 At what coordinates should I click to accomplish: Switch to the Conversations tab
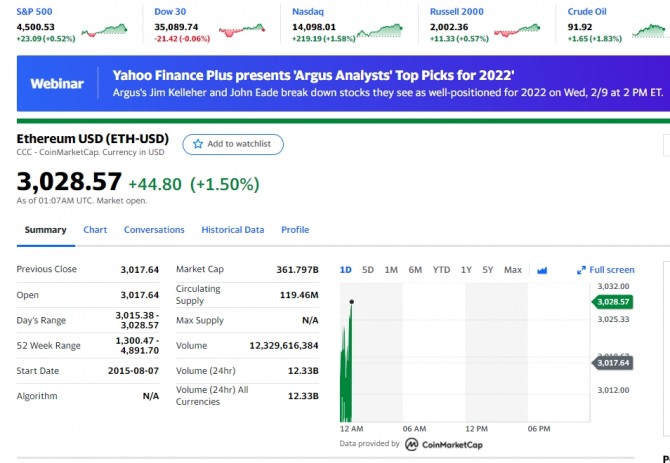pyautogui.click(x=154, y=230)
